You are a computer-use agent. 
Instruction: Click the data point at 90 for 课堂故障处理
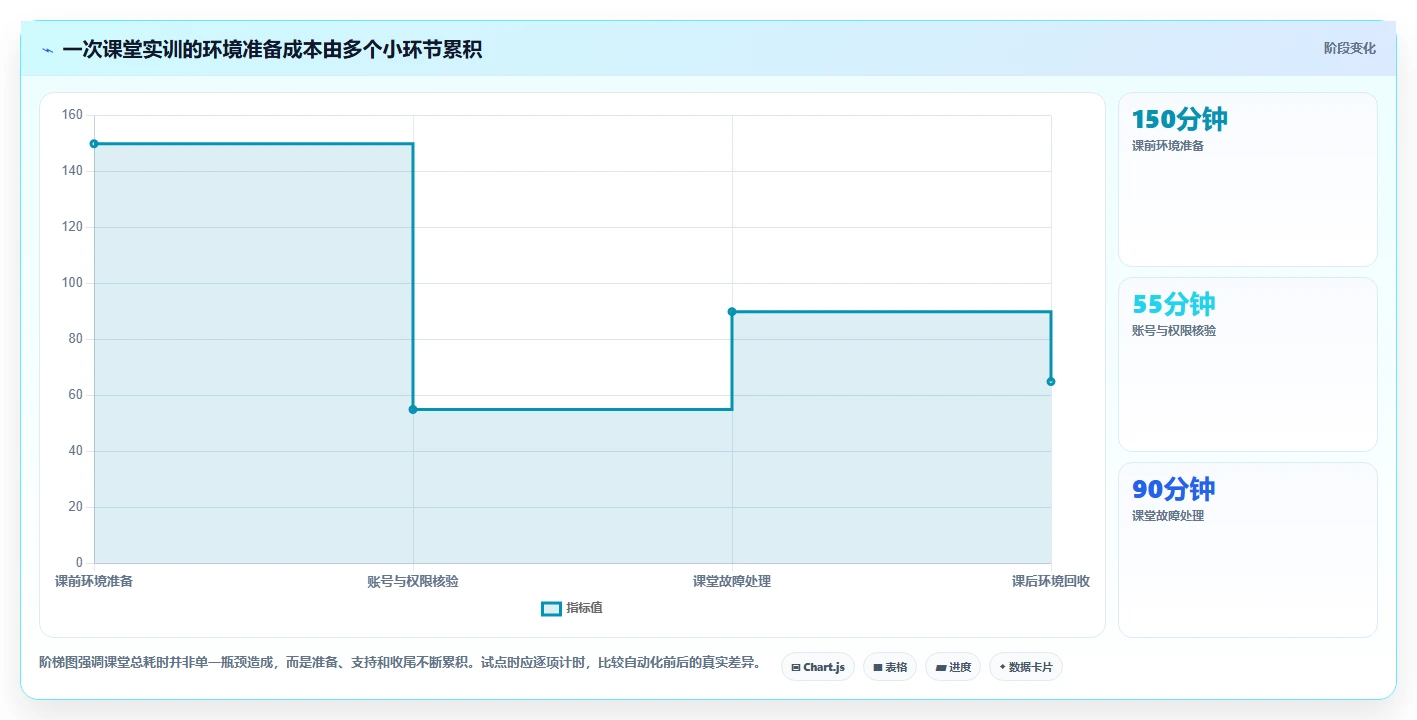click(732, 312)
